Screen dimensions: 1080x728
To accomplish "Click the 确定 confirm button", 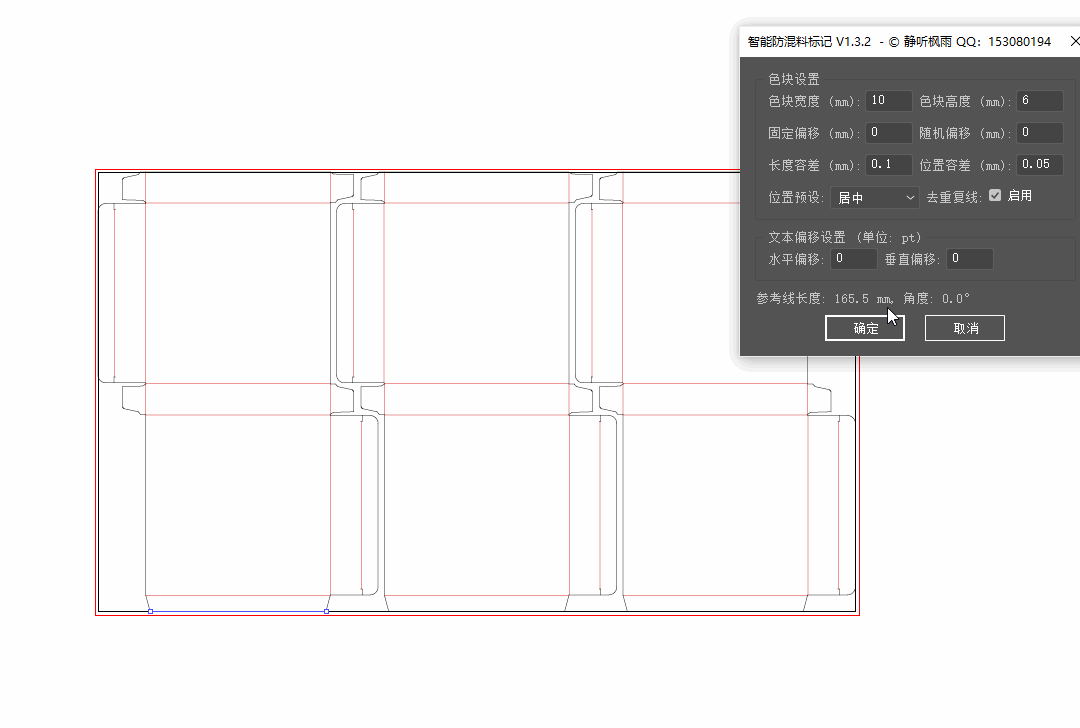I will tap(864, 329).
